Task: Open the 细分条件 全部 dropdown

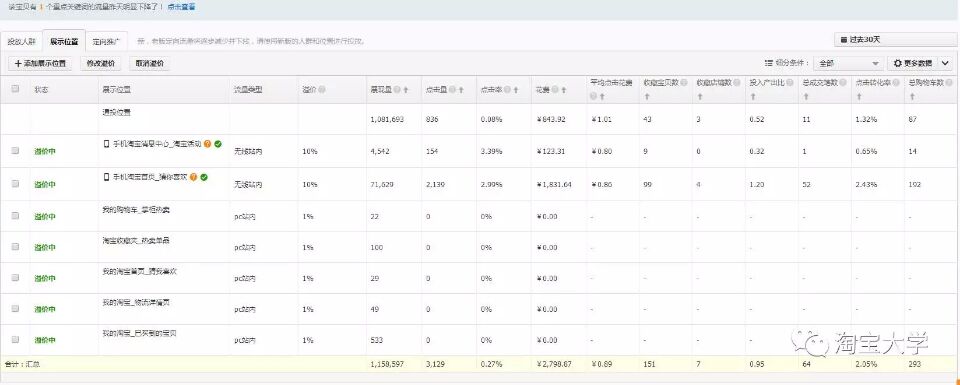Action: coord(848,63)
